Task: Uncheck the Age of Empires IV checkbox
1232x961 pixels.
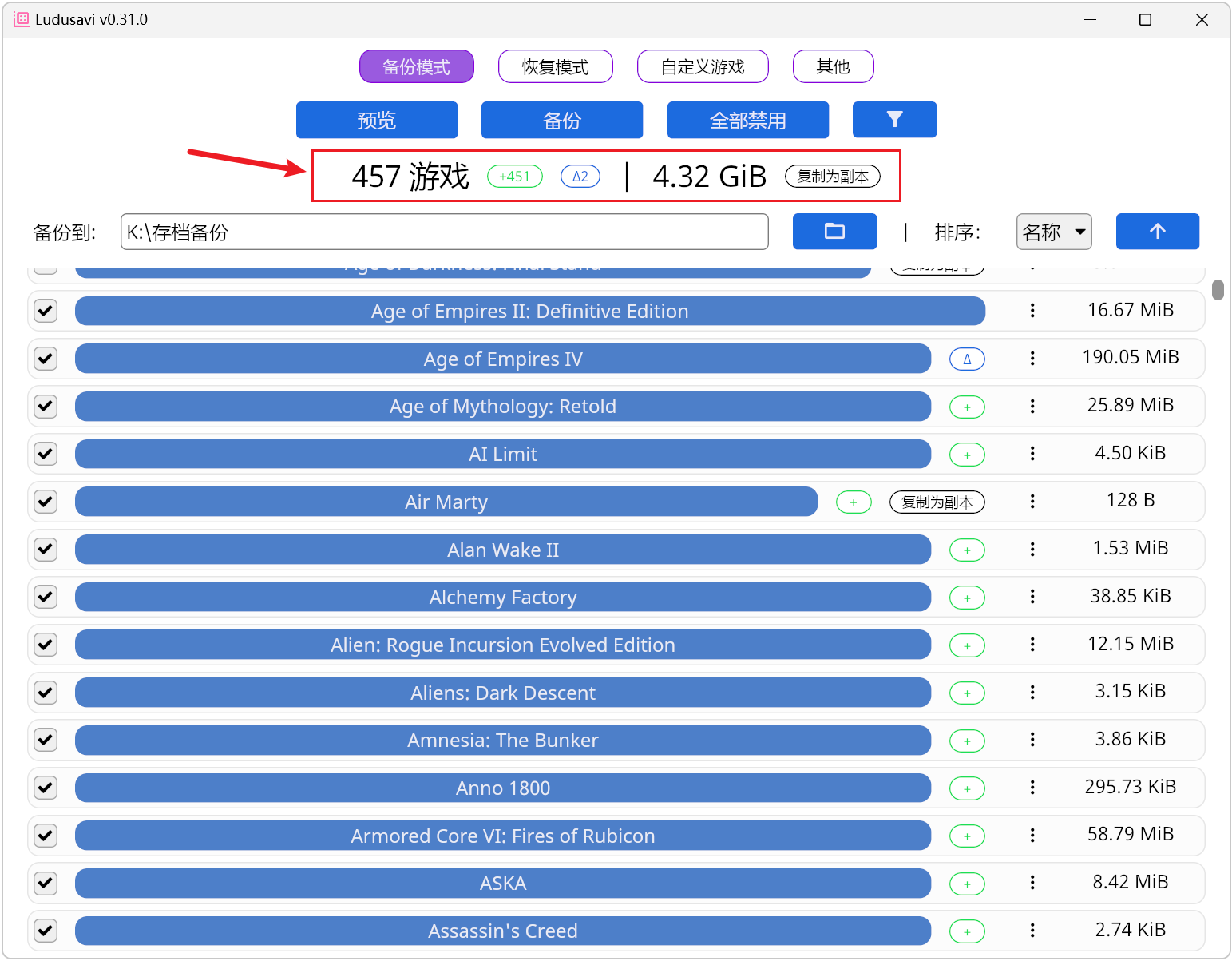Action: 46,359
